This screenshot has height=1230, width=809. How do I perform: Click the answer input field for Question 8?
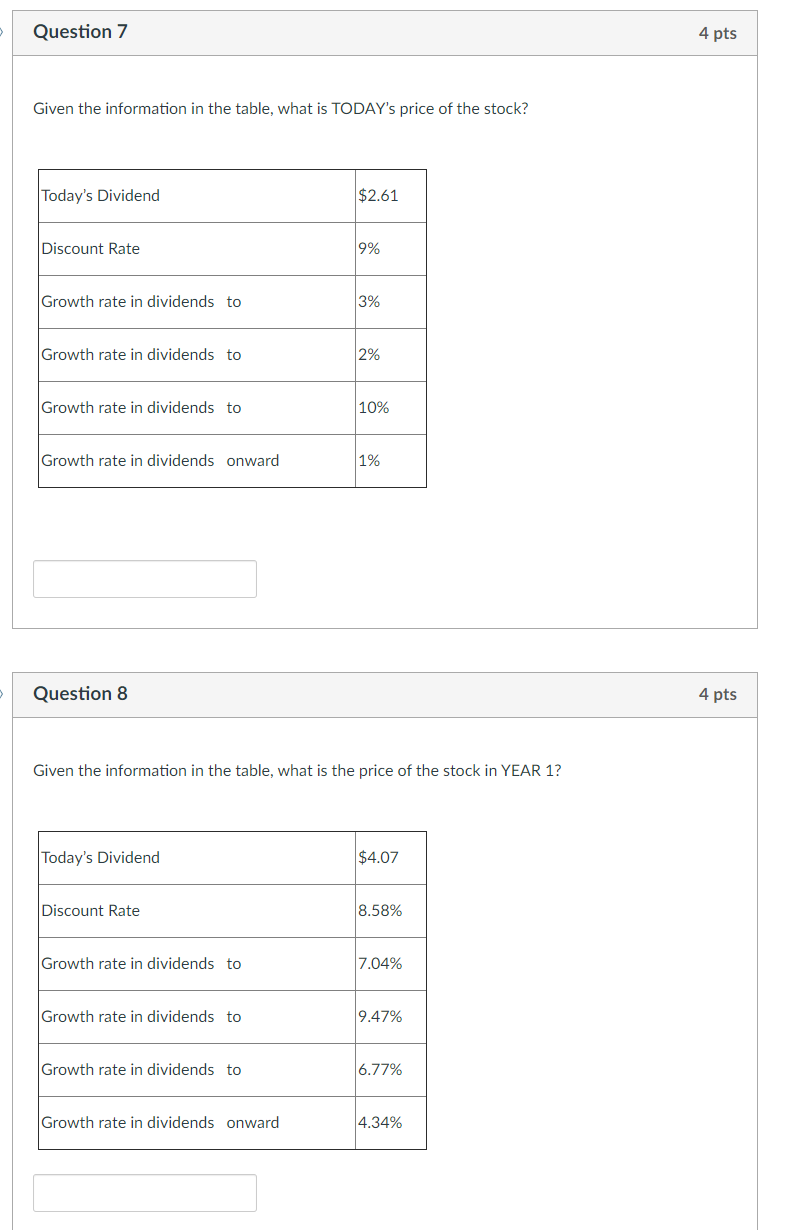144,1192
